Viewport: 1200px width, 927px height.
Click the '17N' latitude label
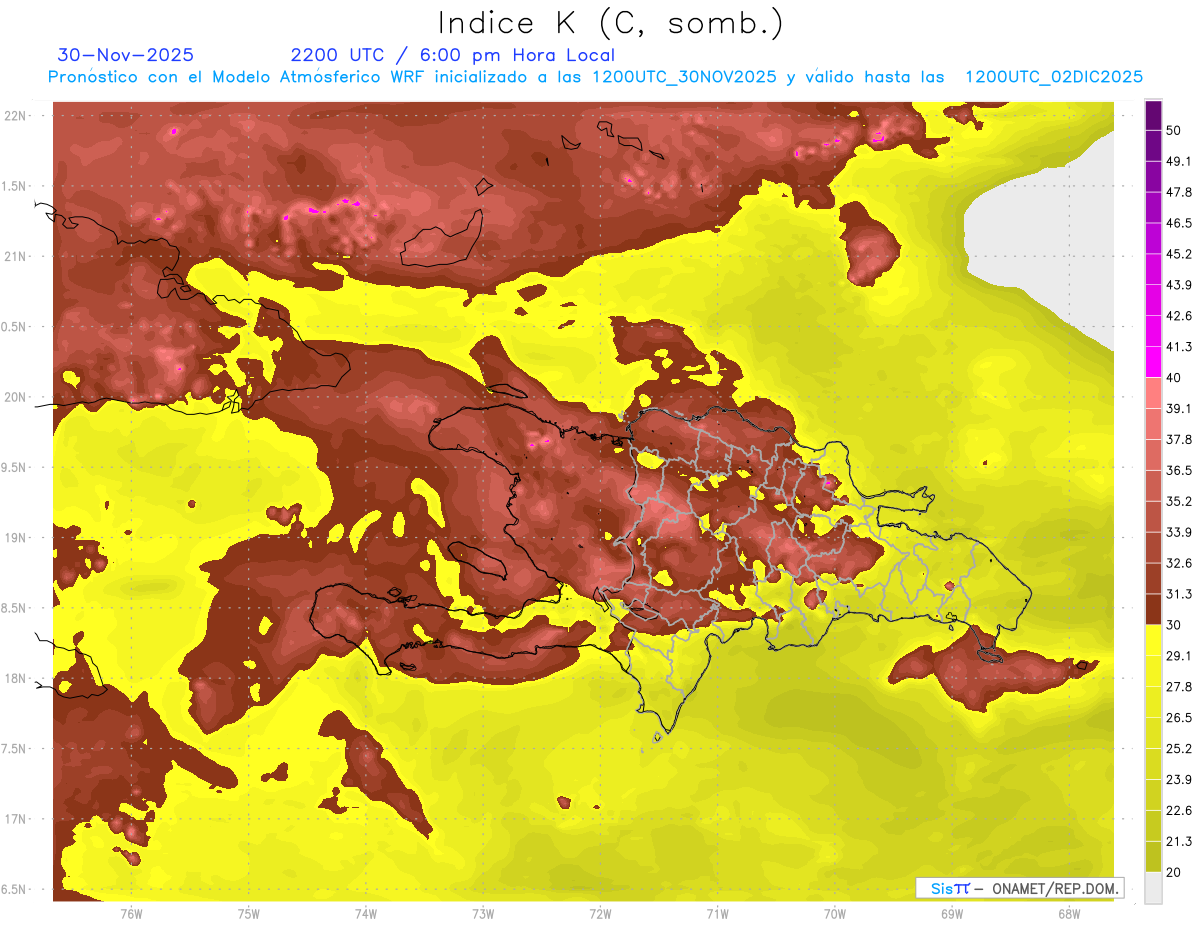click(16, 819)
